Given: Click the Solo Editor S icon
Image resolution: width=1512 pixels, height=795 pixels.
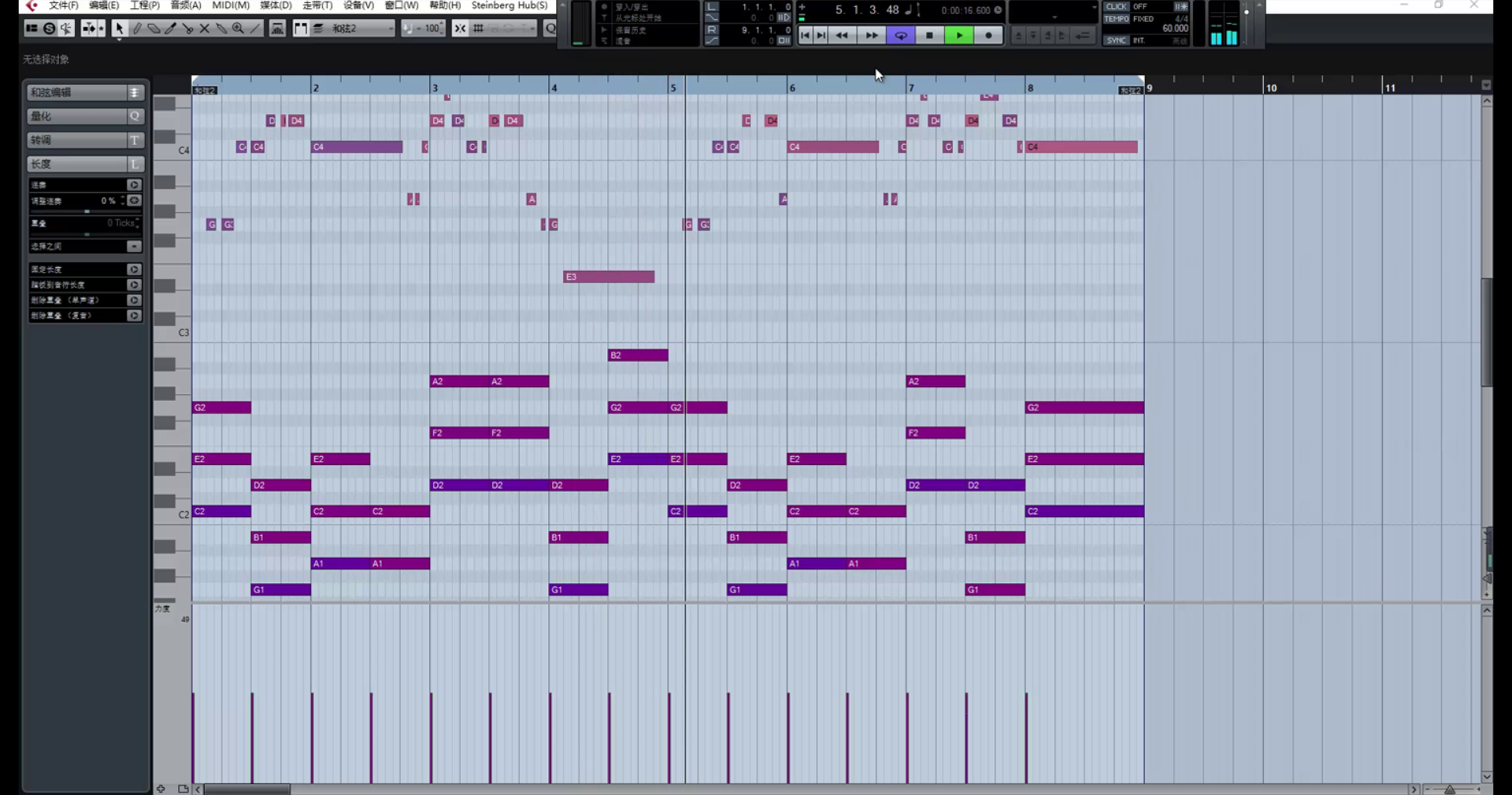Looking at the screenshot, I should click(x=49, y=28).
